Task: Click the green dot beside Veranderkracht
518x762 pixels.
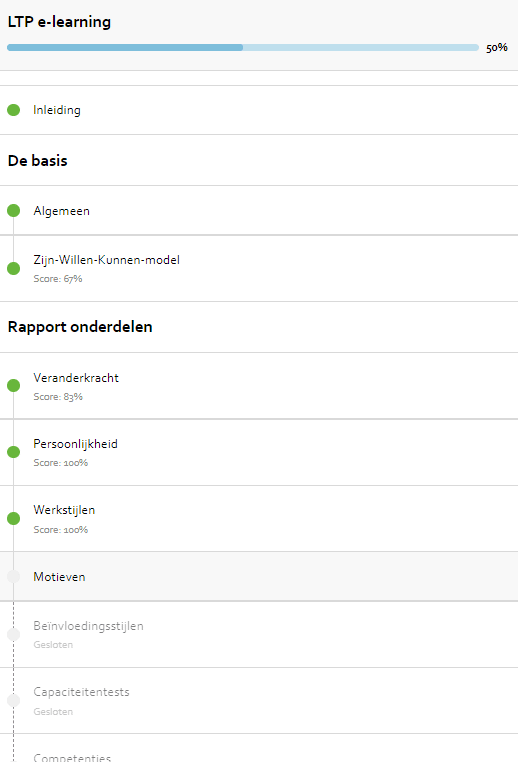Action: 14,385
